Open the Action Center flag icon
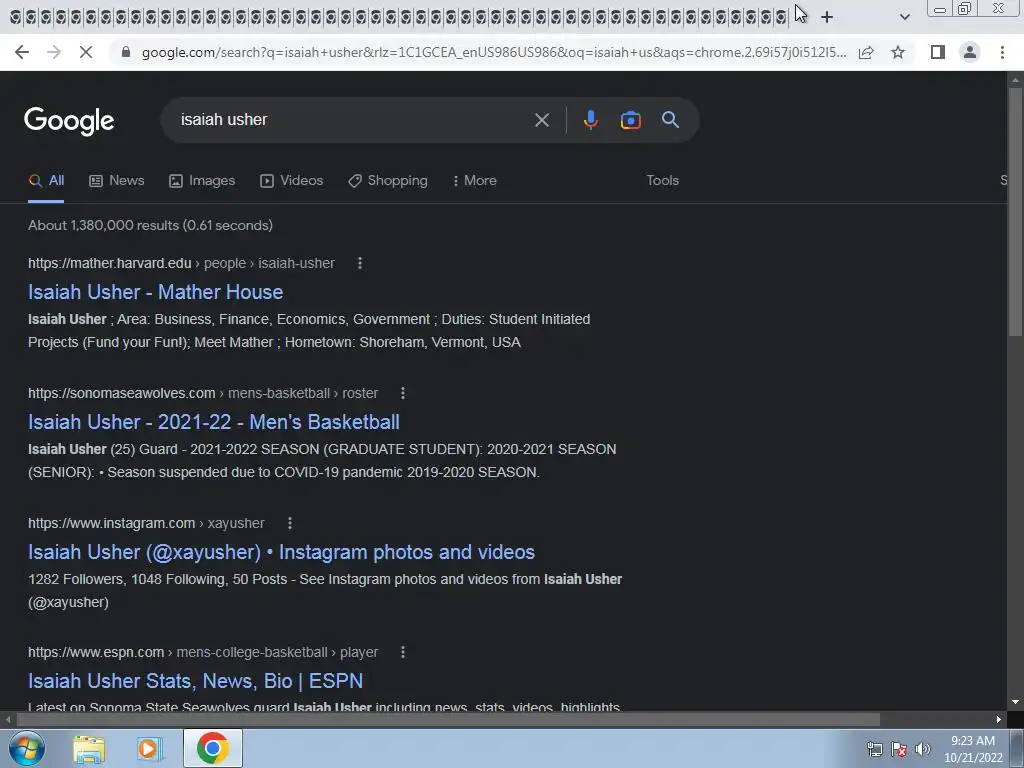Viewport: 1024px width, 768px height. pyautogui.click(x=899, y=749)
